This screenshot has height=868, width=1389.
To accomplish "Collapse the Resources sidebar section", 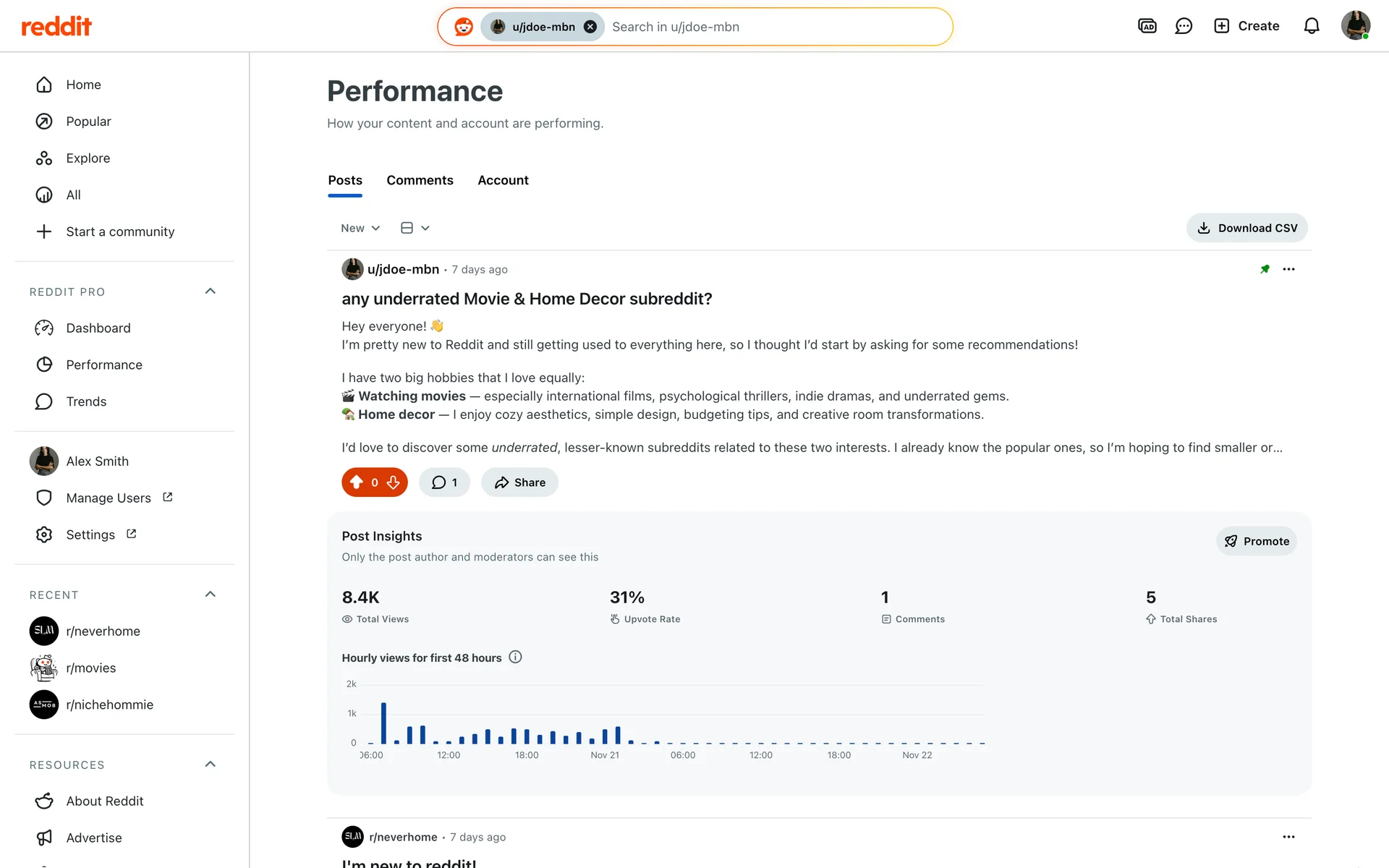I will (x=211, y=765).
